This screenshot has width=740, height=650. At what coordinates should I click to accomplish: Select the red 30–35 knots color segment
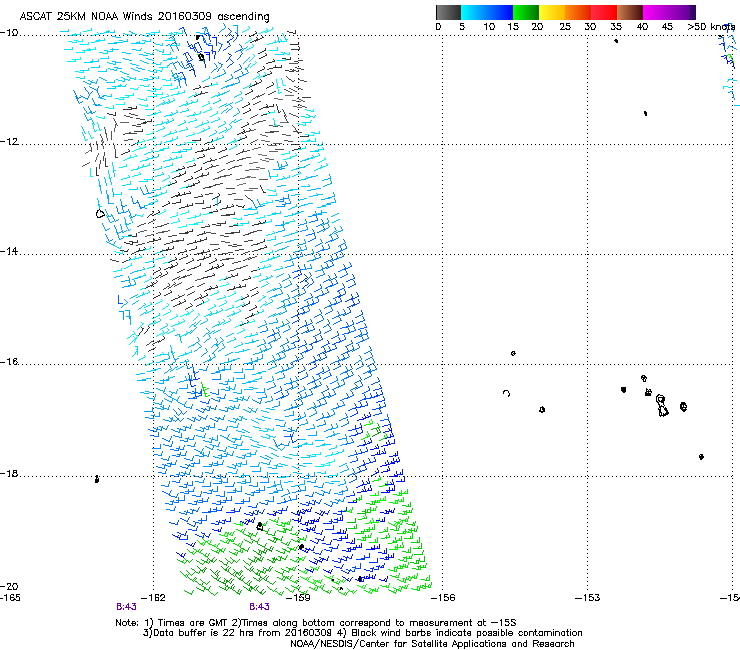604,12
